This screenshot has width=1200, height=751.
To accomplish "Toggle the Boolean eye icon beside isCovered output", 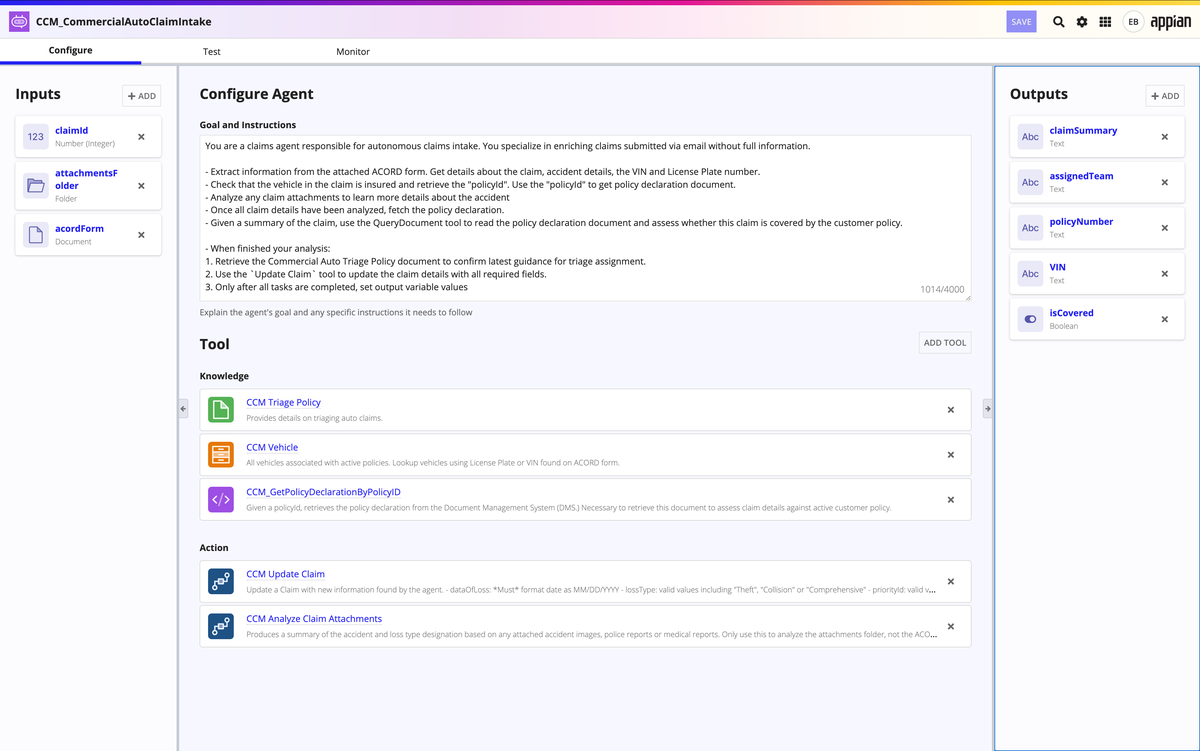I will [1030, 318].
